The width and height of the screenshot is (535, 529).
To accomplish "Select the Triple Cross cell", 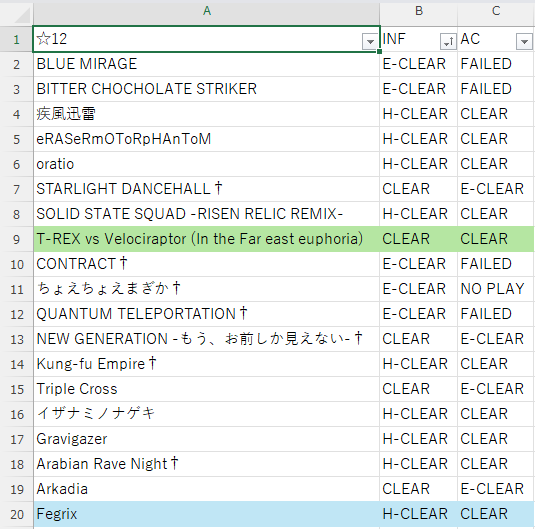I will [x=206, y=389].
